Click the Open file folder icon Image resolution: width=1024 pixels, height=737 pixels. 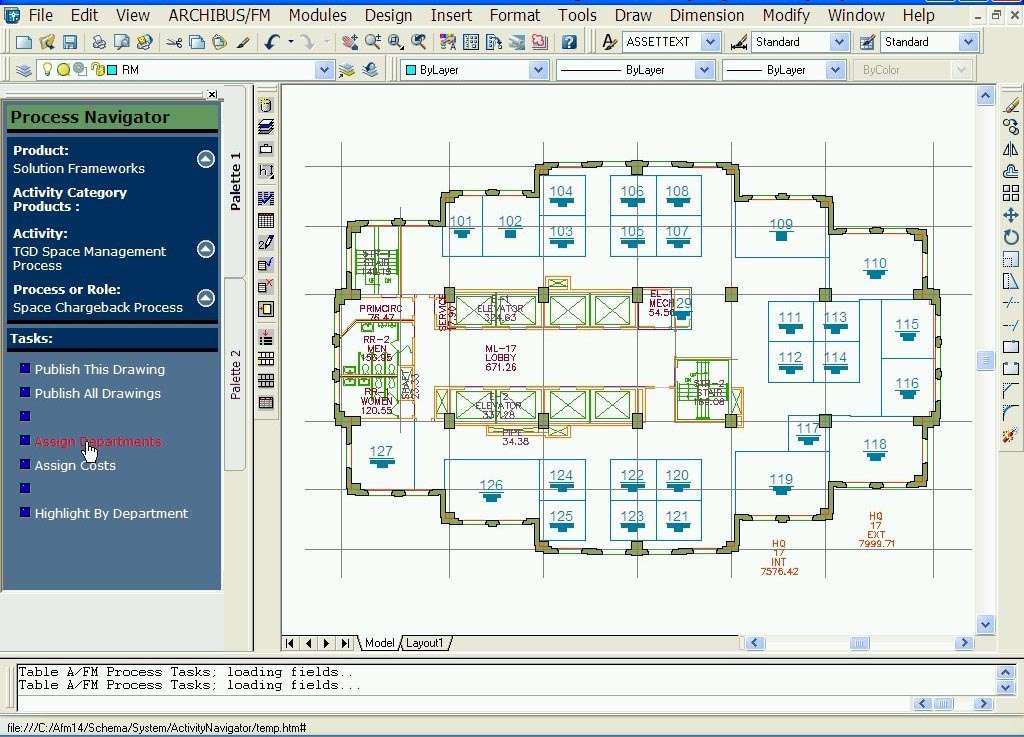47,42
